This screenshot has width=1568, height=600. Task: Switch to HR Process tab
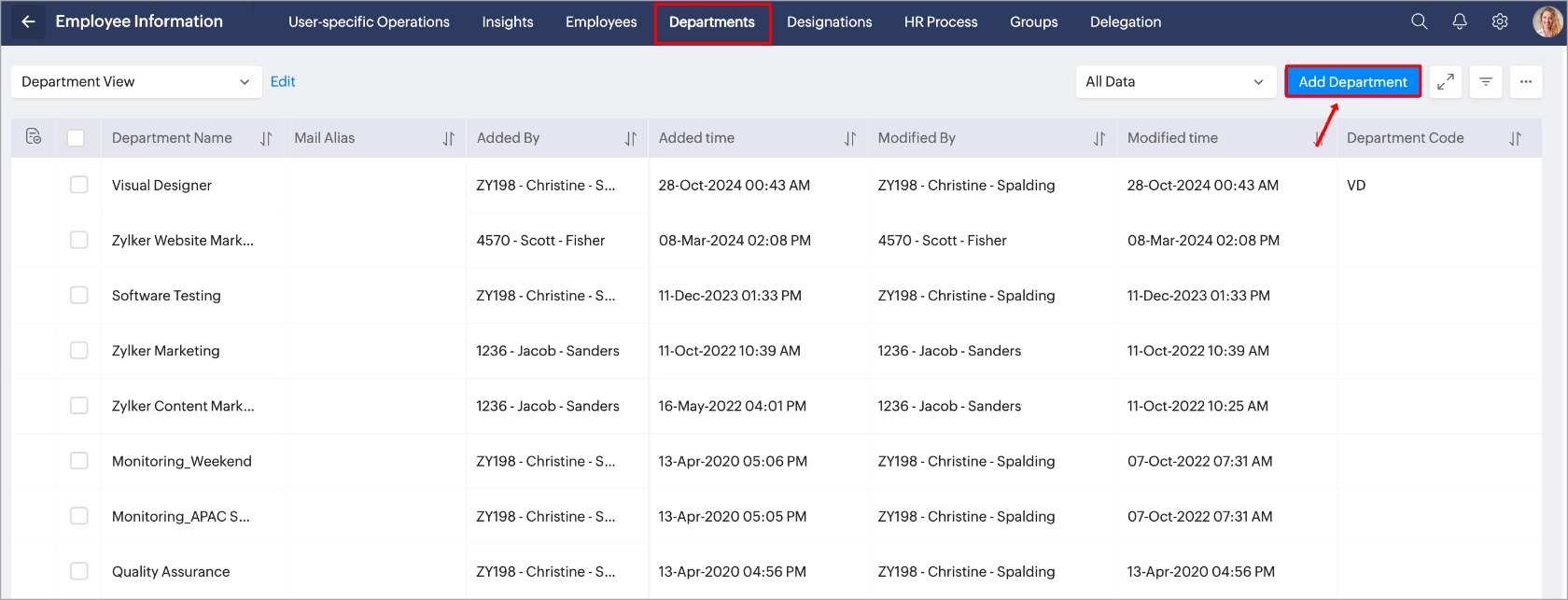[941, 22]
